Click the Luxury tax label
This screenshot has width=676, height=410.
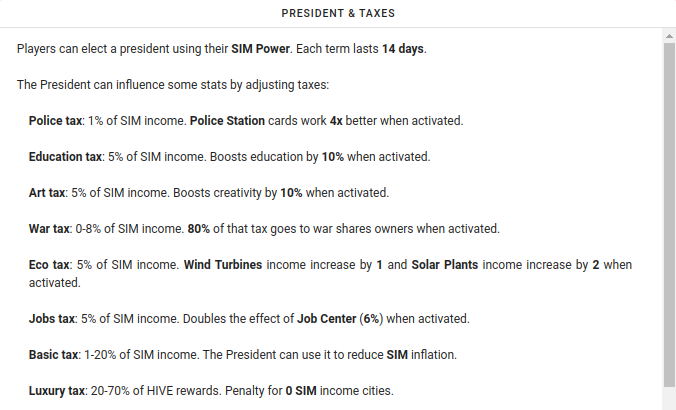tap(56, 391)
